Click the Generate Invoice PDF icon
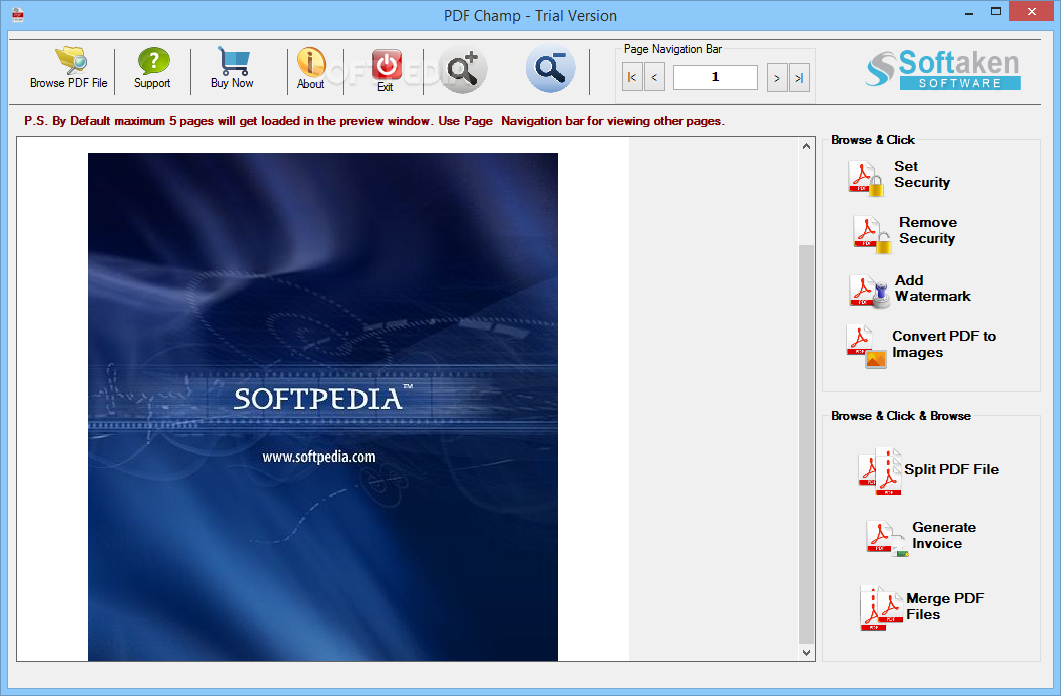 tap(887, 538)
